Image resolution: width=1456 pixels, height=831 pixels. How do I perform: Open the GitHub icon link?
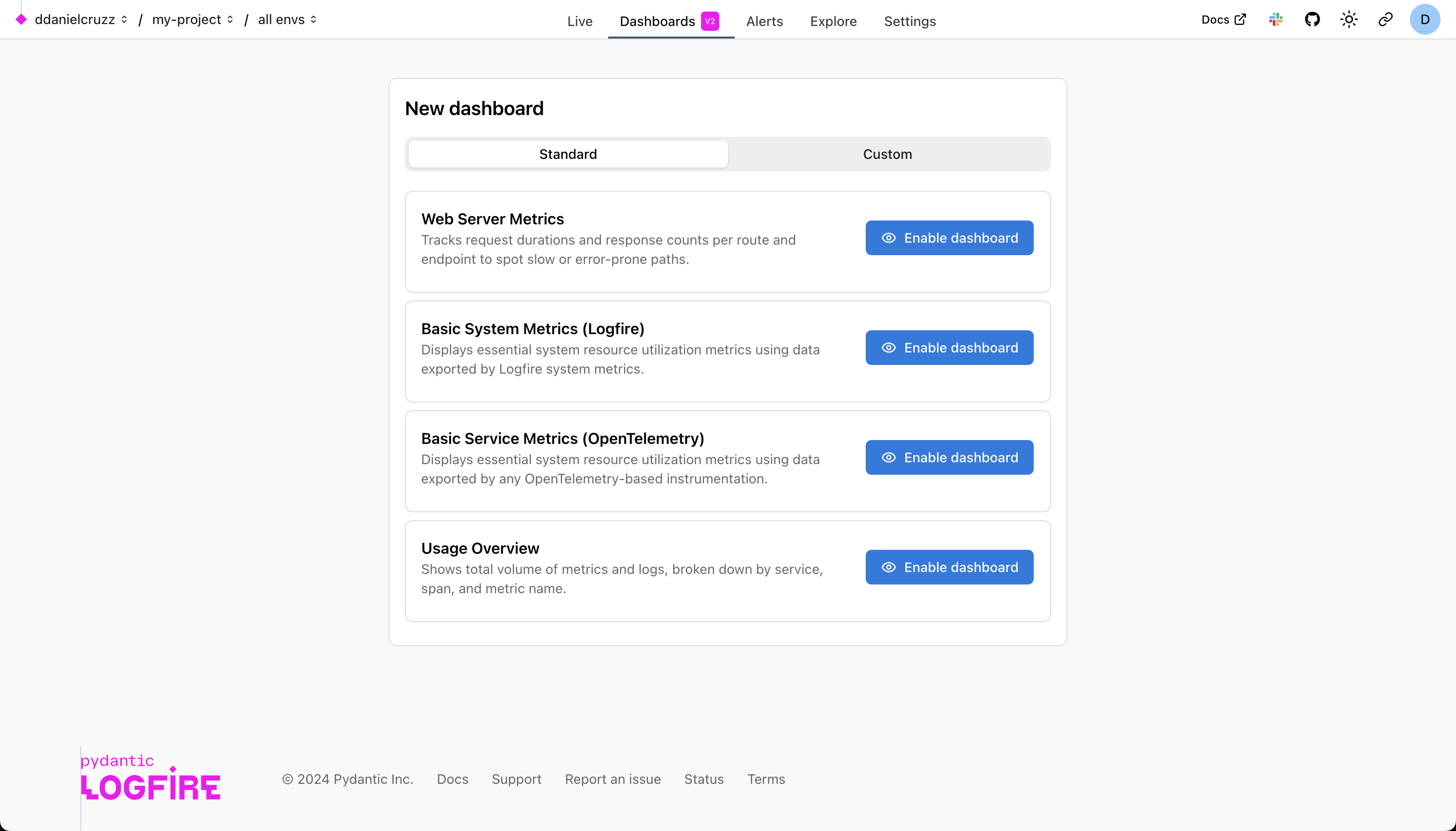tap(1312, 19)
